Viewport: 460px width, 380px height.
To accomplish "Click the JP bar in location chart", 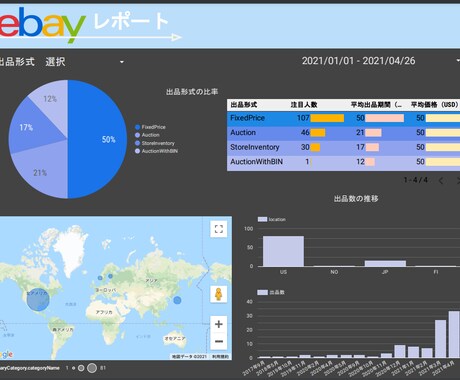I will [x=385, y=263].
